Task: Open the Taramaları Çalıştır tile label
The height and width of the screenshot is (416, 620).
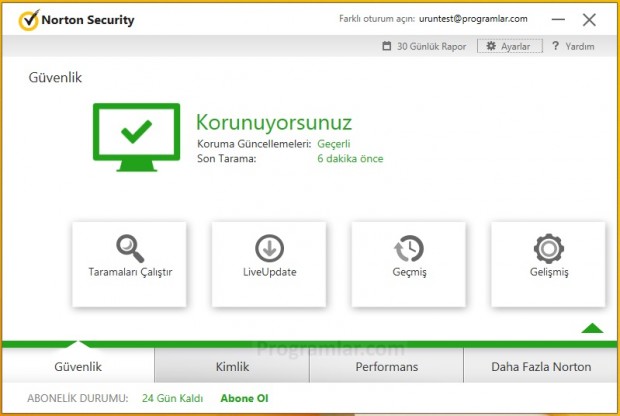Action: (130, 272)
